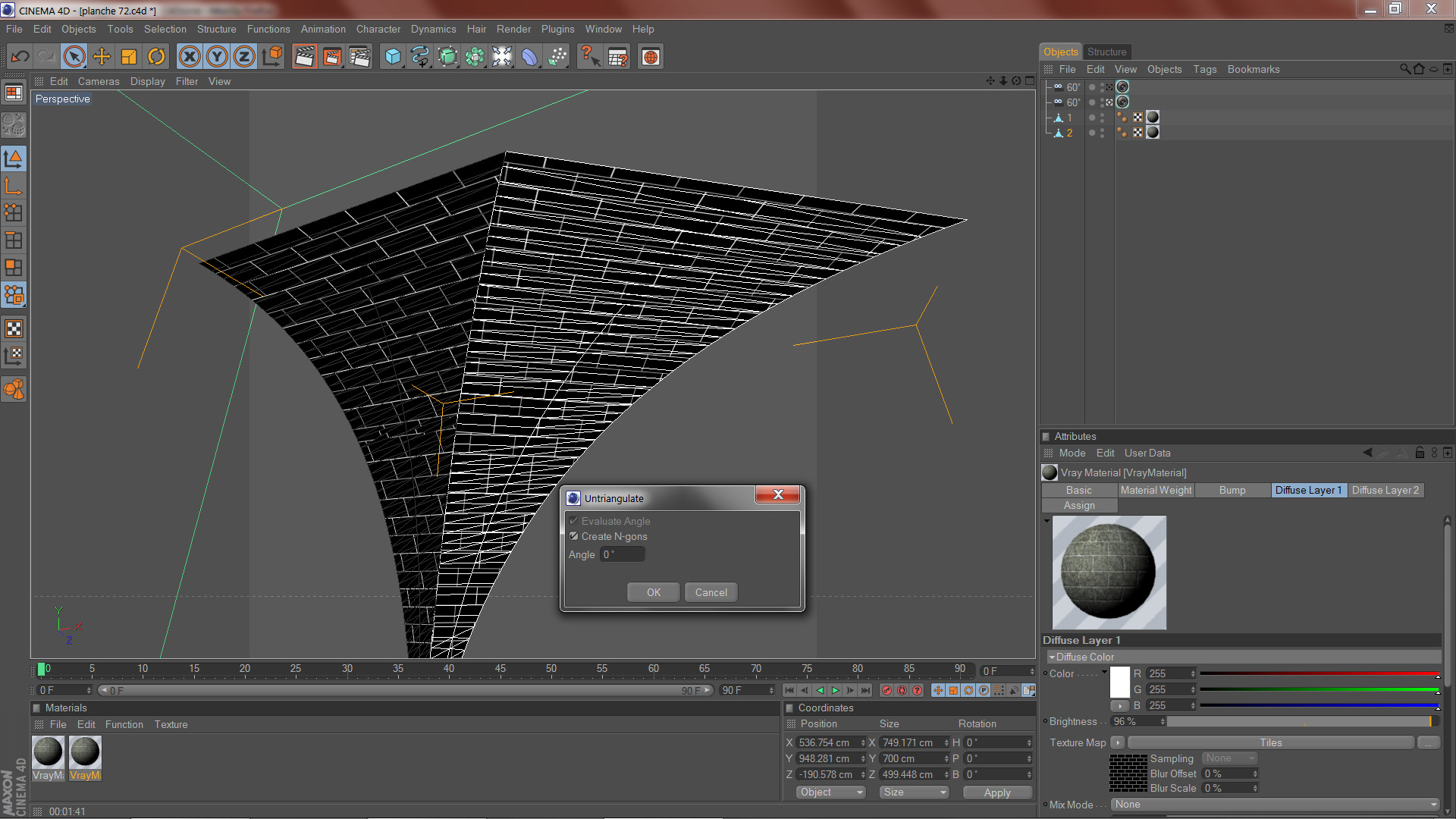Click the Apply coordinates button
Screen dimensions: 1456x819
[x=996, y=792]
